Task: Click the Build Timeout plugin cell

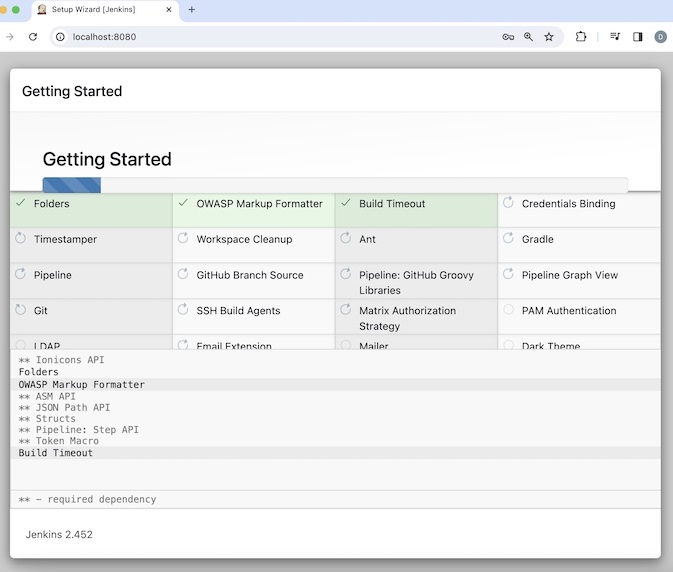Action: coord(416,209)
